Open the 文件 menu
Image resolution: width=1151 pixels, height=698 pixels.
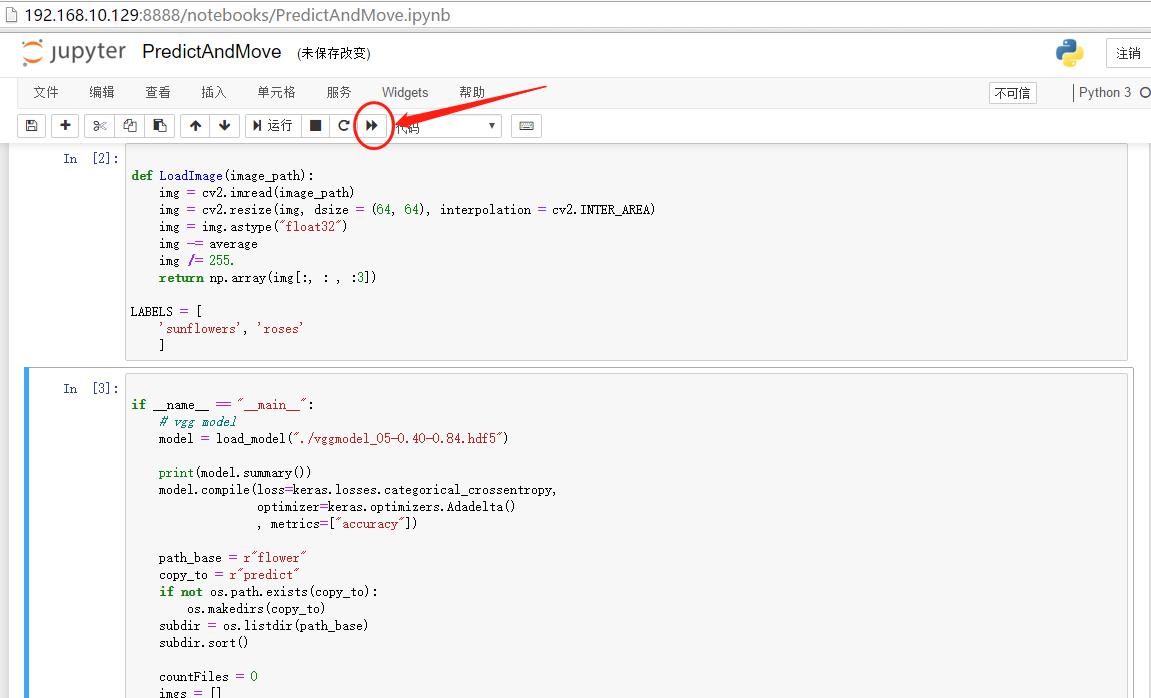pyautogui.click(x=46, y=92)
